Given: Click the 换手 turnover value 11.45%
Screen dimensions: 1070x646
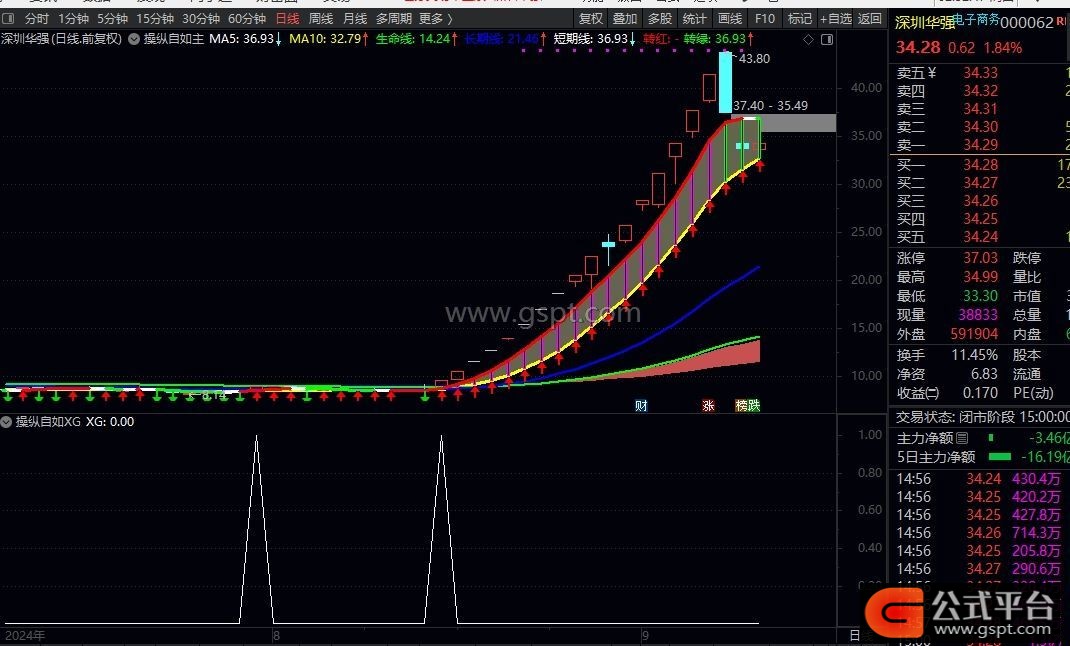Looking at the screenshot, I should 974,355.
